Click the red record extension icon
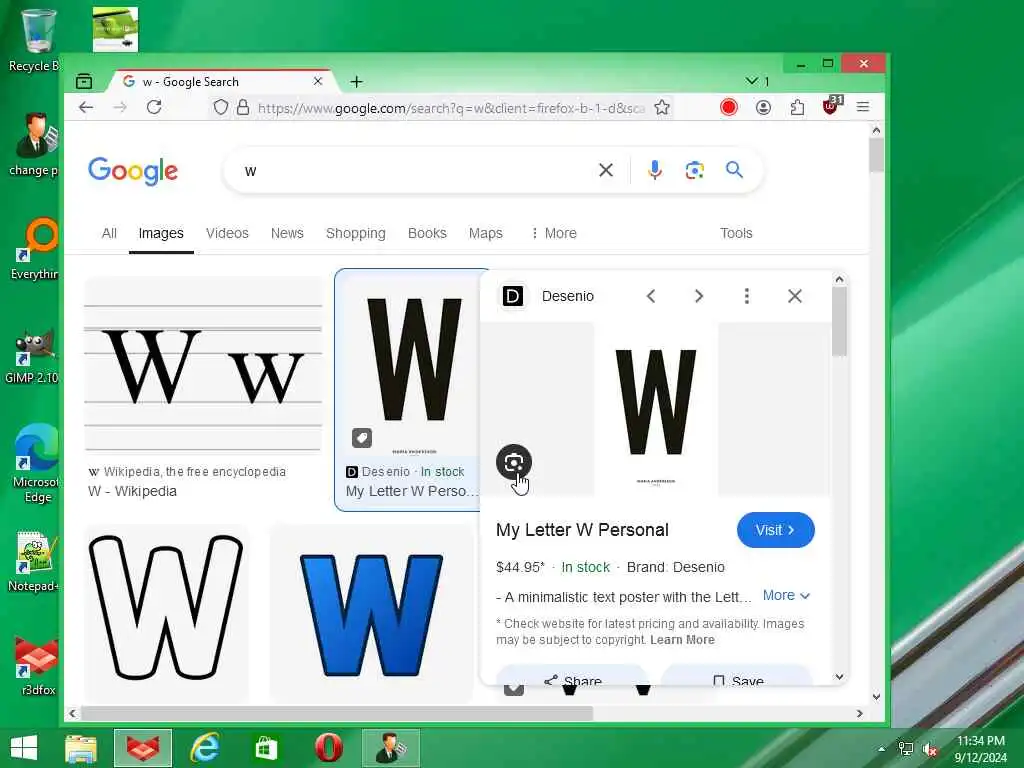This screenshot has height=768, width=1024. (x=729, y=107)
